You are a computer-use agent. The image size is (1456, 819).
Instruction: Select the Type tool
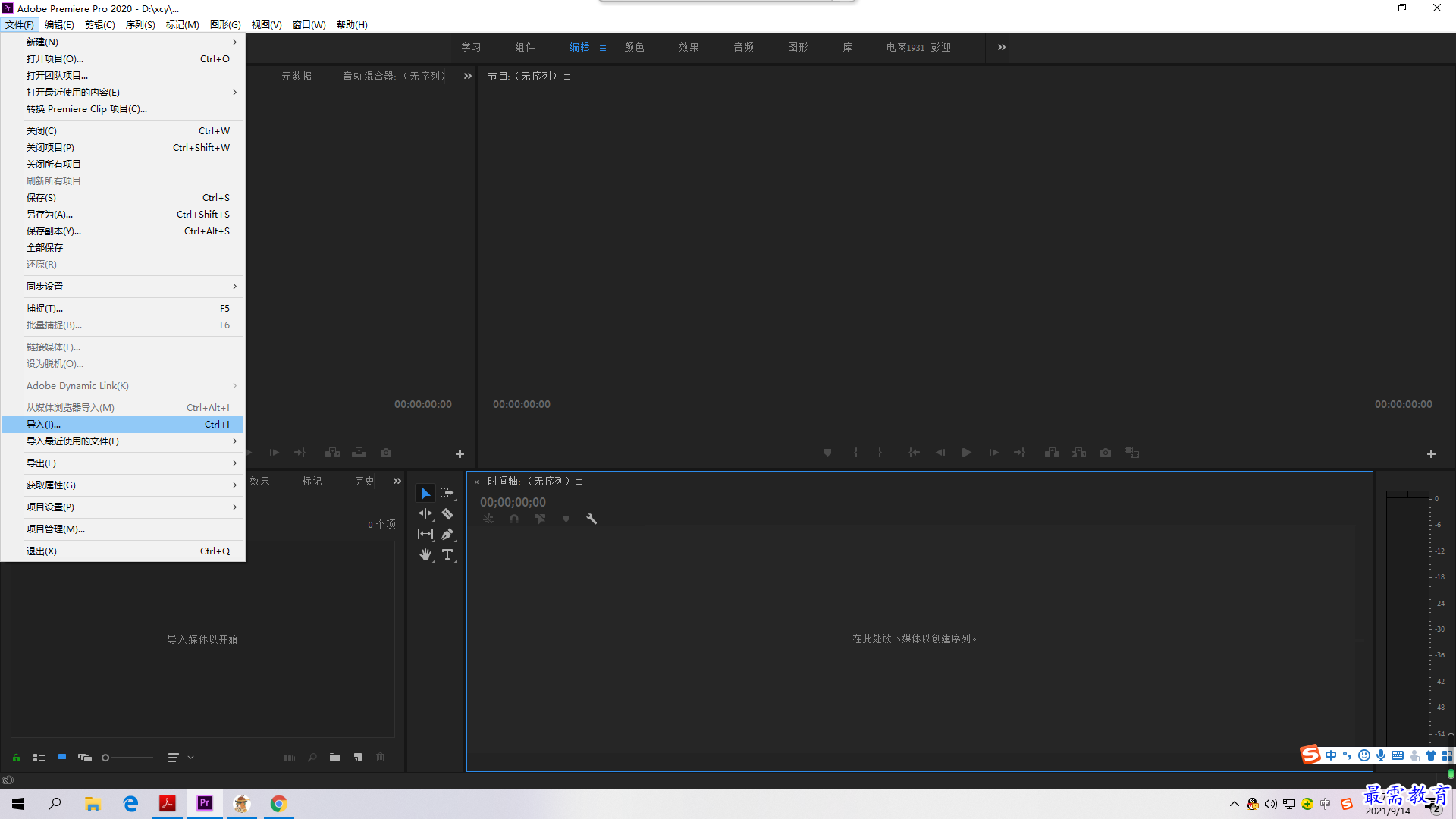447,555
